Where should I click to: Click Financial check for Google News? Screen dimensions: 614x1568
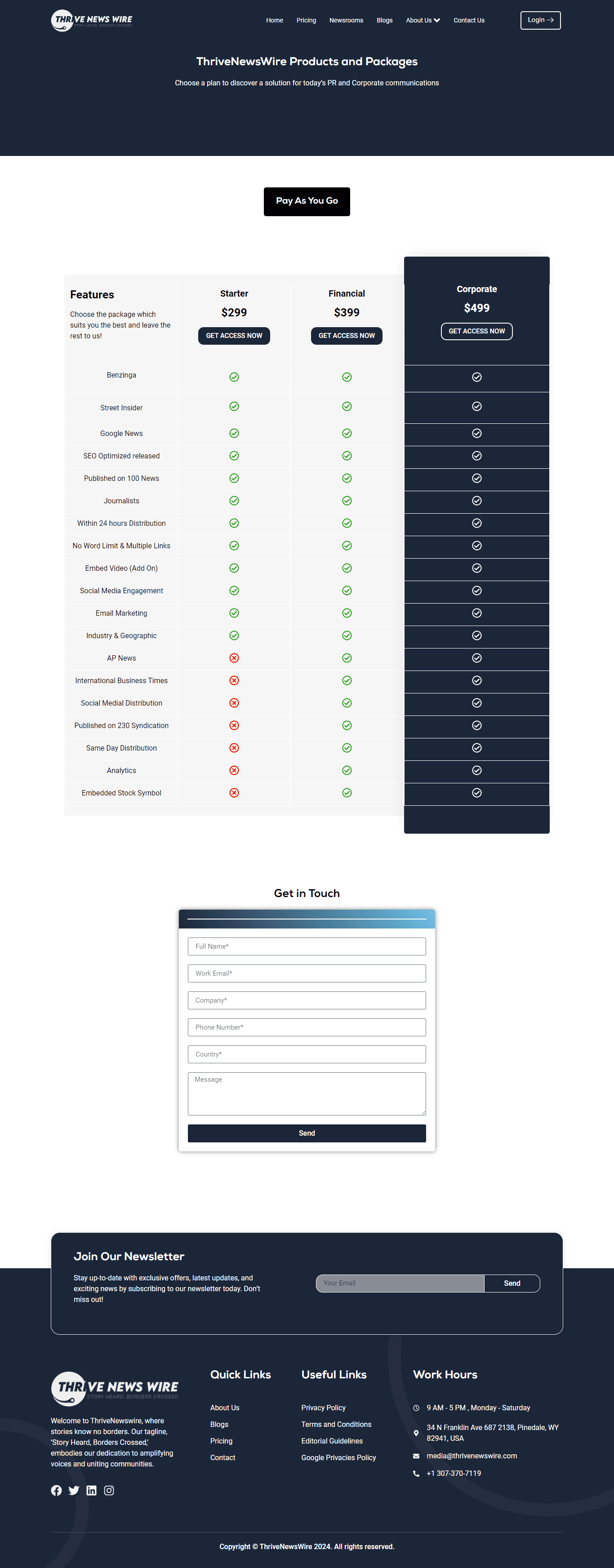(347, 433)
